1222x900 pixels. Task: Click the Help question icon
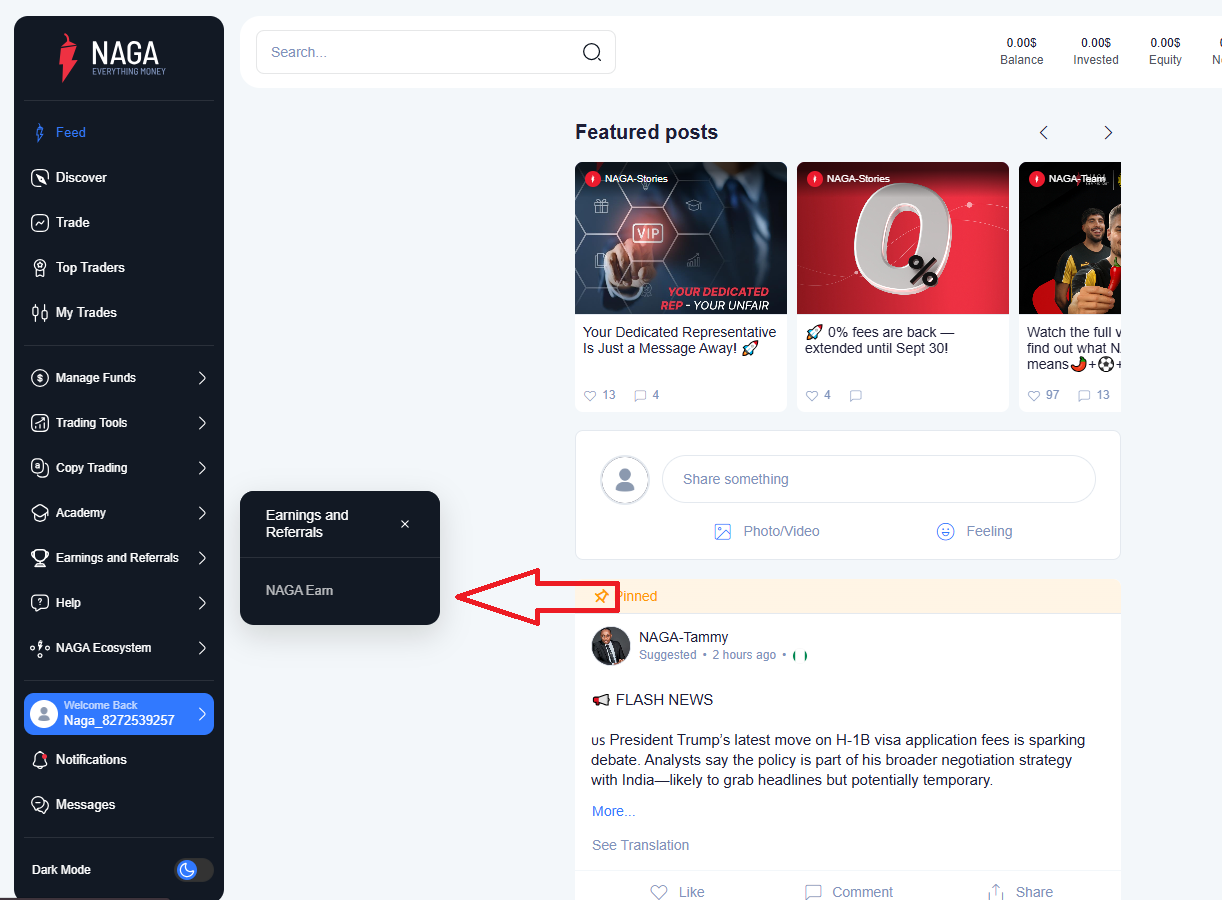40,603
